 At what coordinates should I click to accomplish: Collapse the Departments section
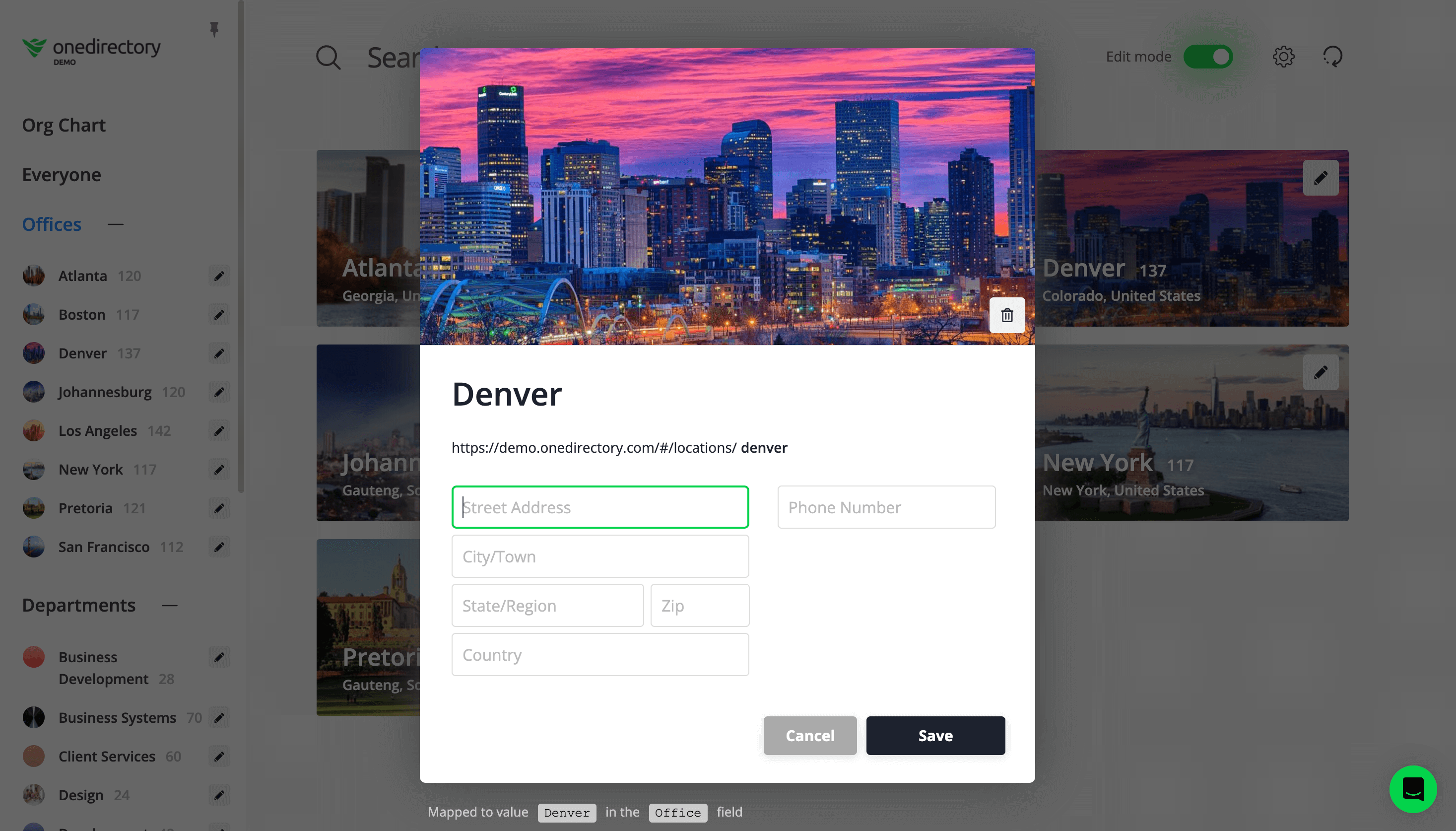pyautogui.click(x=169, y=604)
